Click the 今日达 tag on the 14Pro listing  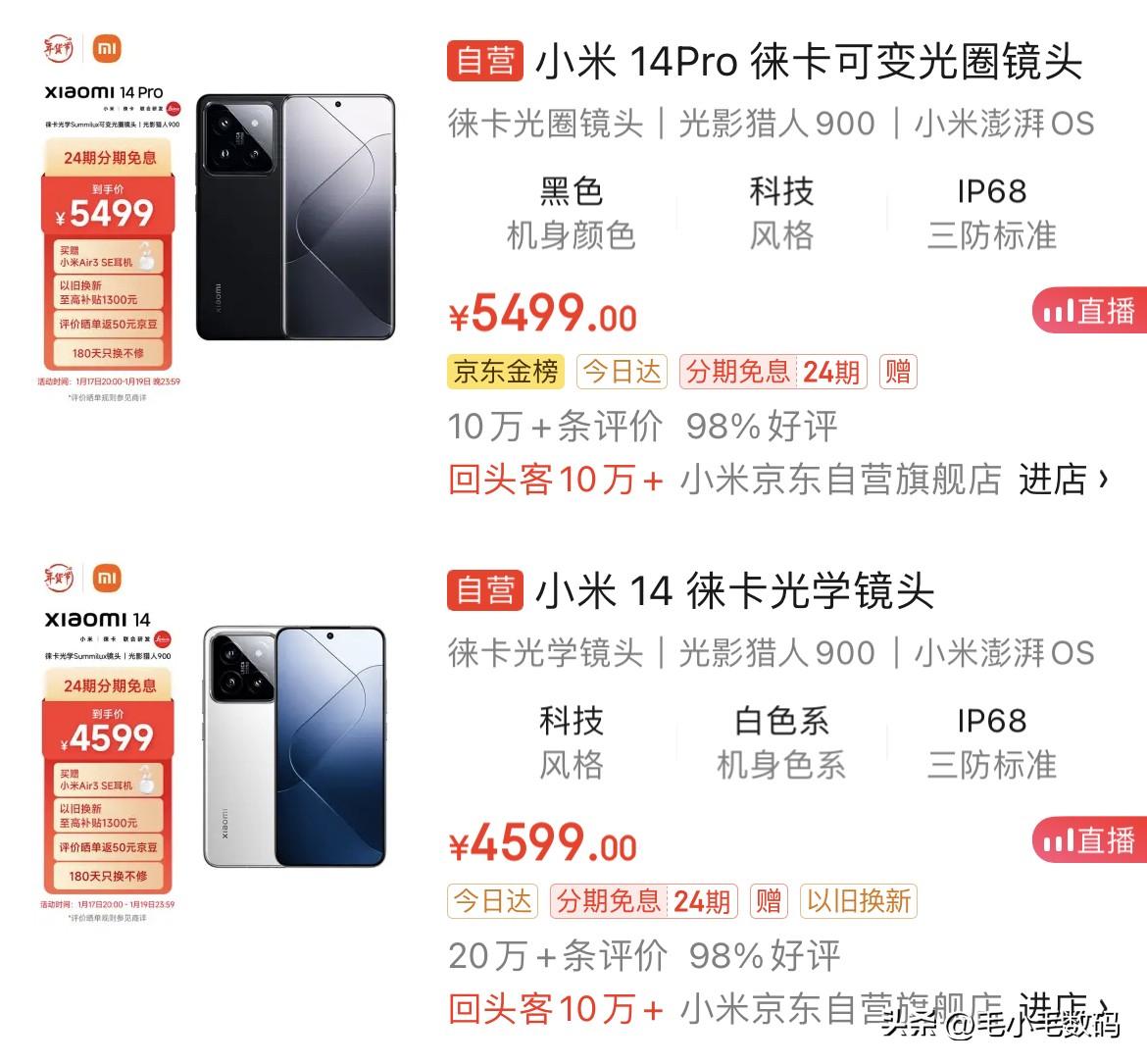pyautogui.click(x=622, y=372)
